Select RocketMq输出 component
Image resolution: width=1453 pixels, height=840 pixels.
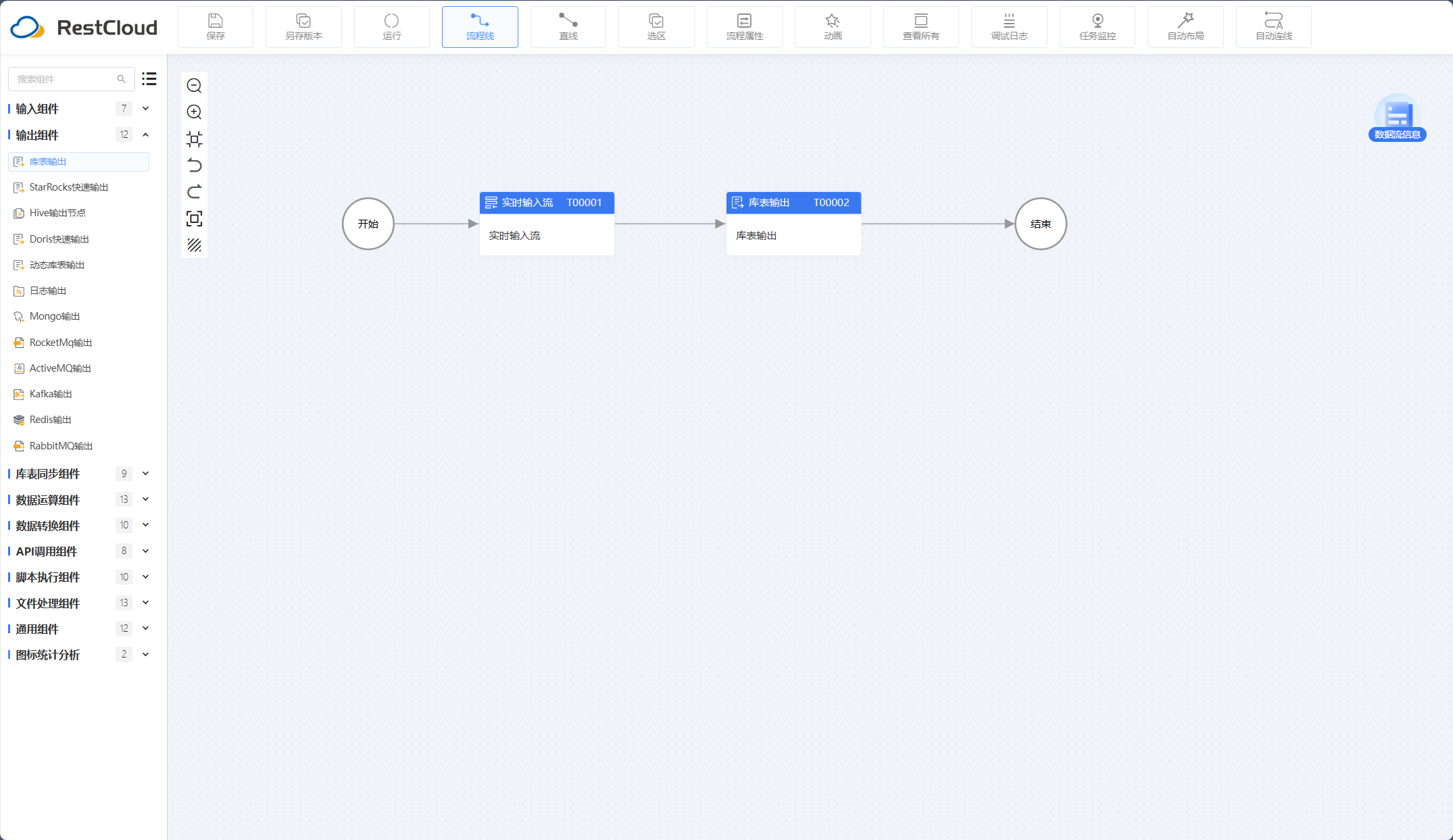78,343
